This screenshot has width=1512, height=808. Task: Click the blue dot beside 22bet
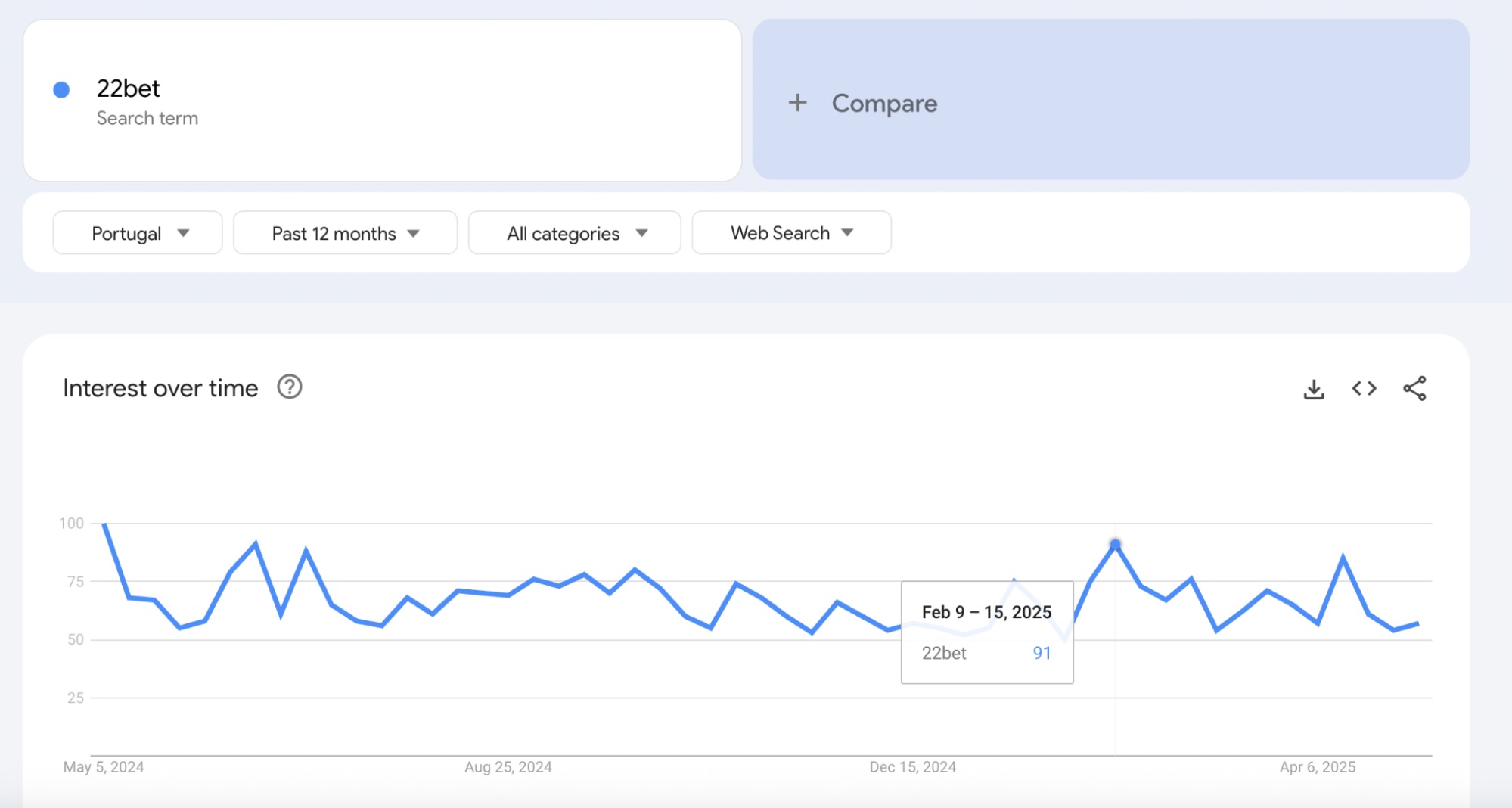point(61,90)
